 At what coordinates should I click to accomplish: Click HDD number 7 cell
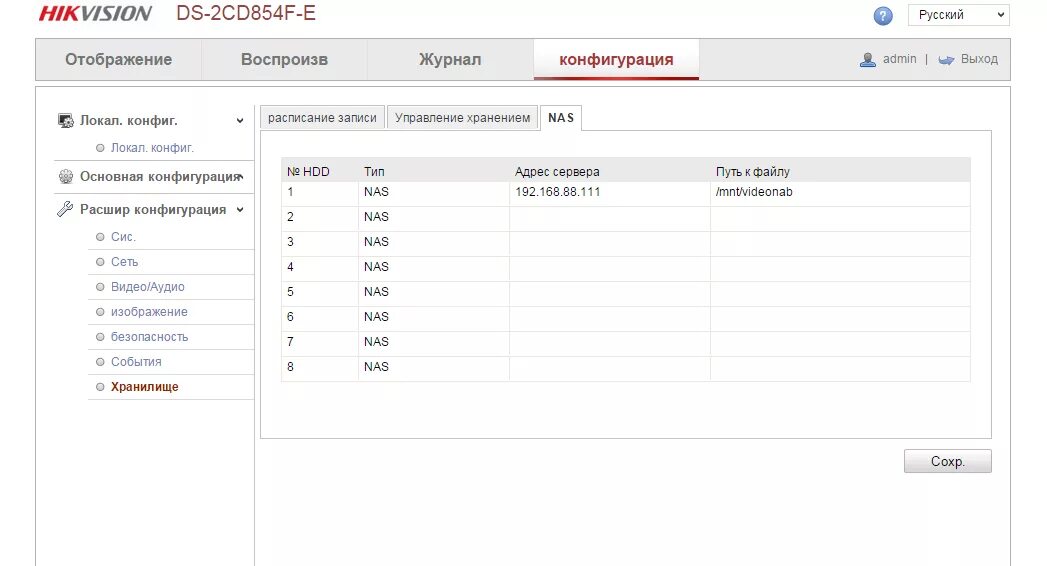[x=320, y=342]
